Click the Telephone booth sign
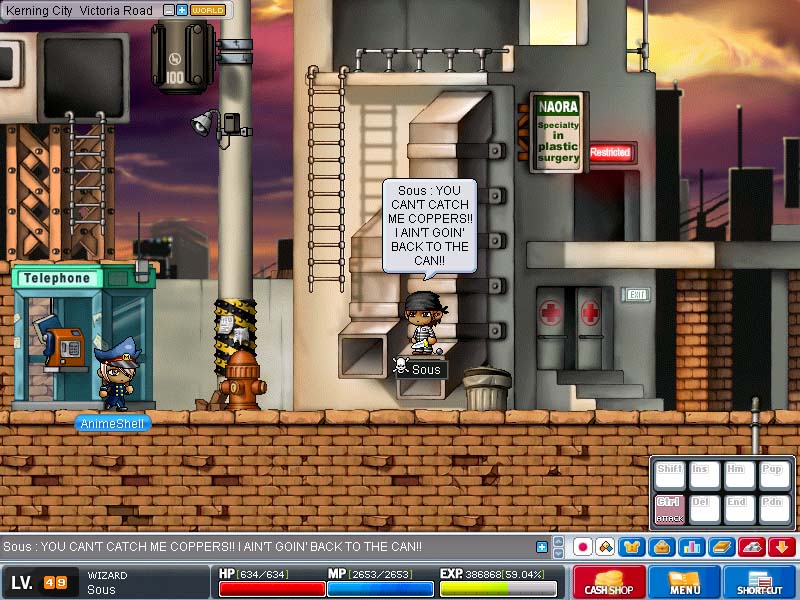Image resolution: width=800 pixels, height=600 pixels. coord(57,278)
